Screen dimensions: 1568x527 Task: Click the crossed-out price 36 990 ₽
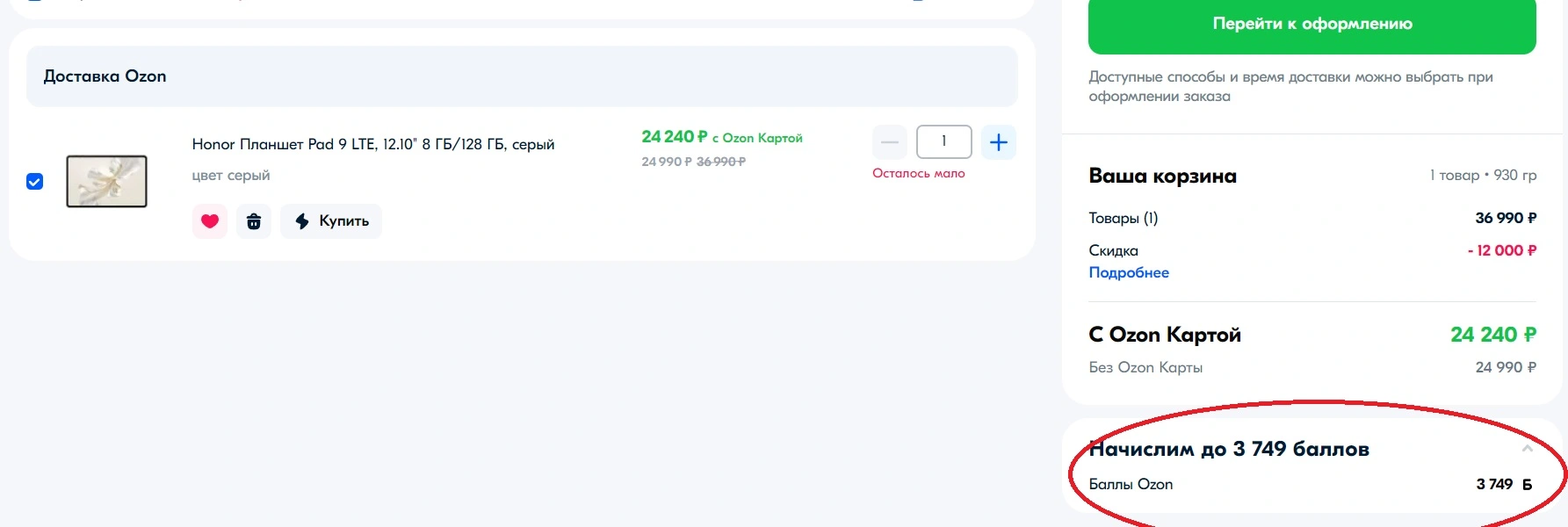(x=721, y=162)
